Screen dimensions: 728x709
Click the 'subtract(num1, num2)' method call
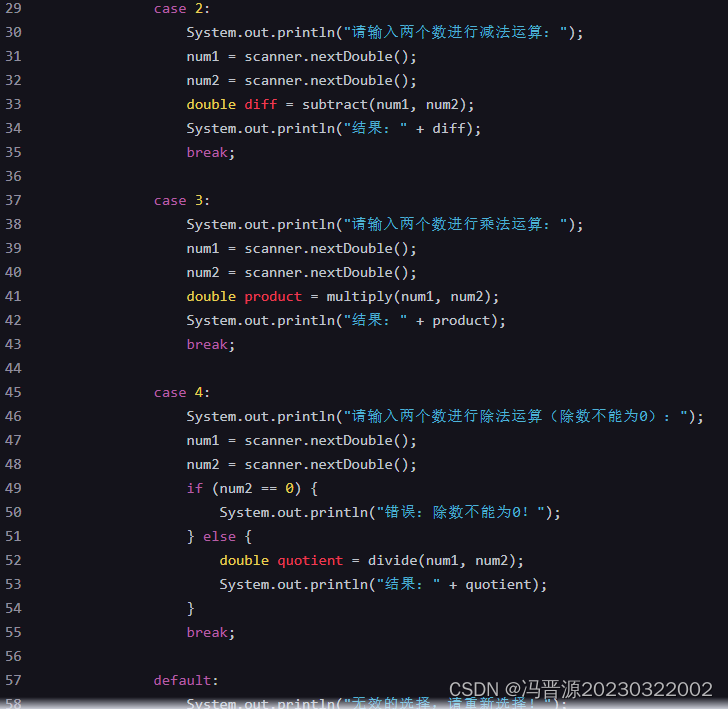(x=384, y=105)
